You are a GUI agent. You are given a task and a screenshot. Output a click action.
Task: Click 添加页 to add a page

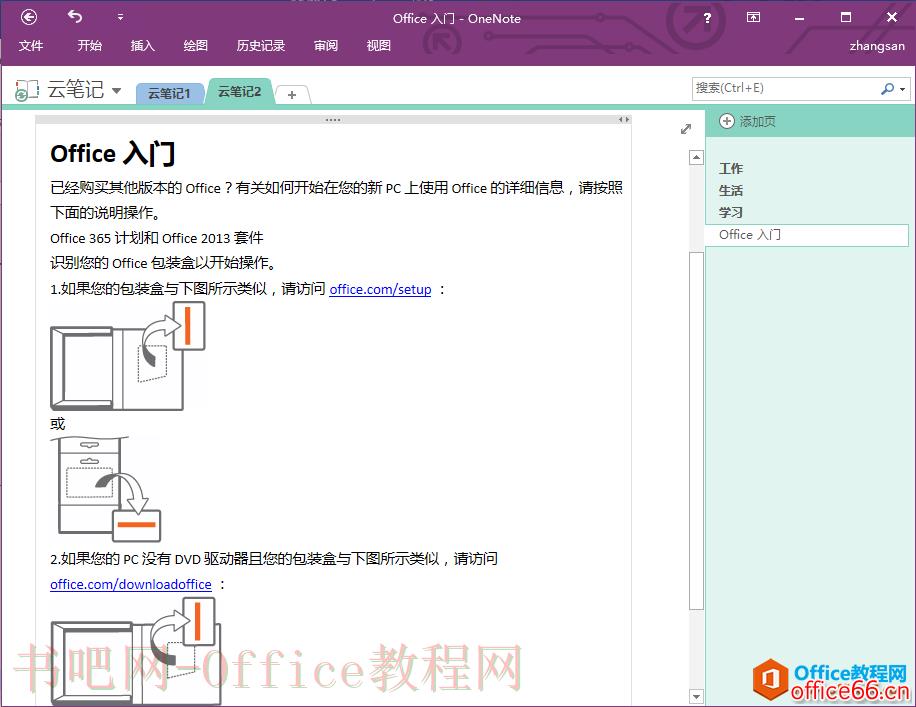pos(757,122)
